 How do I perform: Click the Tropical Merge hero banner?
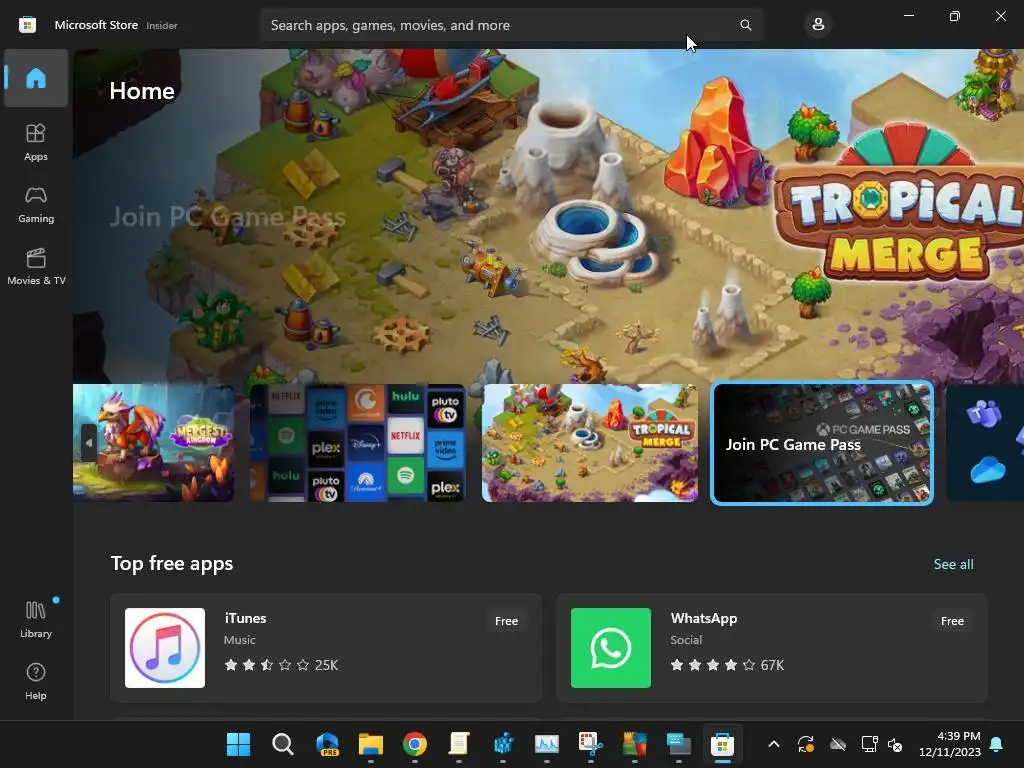click(x=549, y=216)
